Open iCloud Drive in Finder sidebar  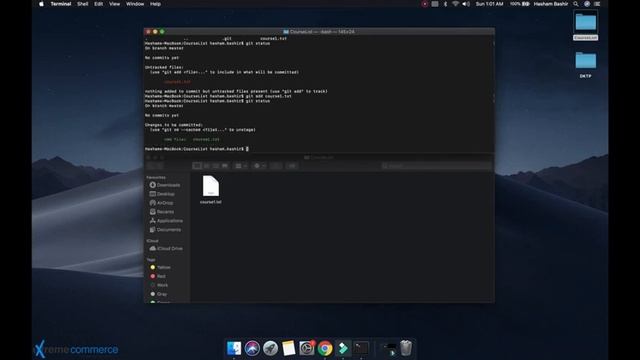point(166,249)
